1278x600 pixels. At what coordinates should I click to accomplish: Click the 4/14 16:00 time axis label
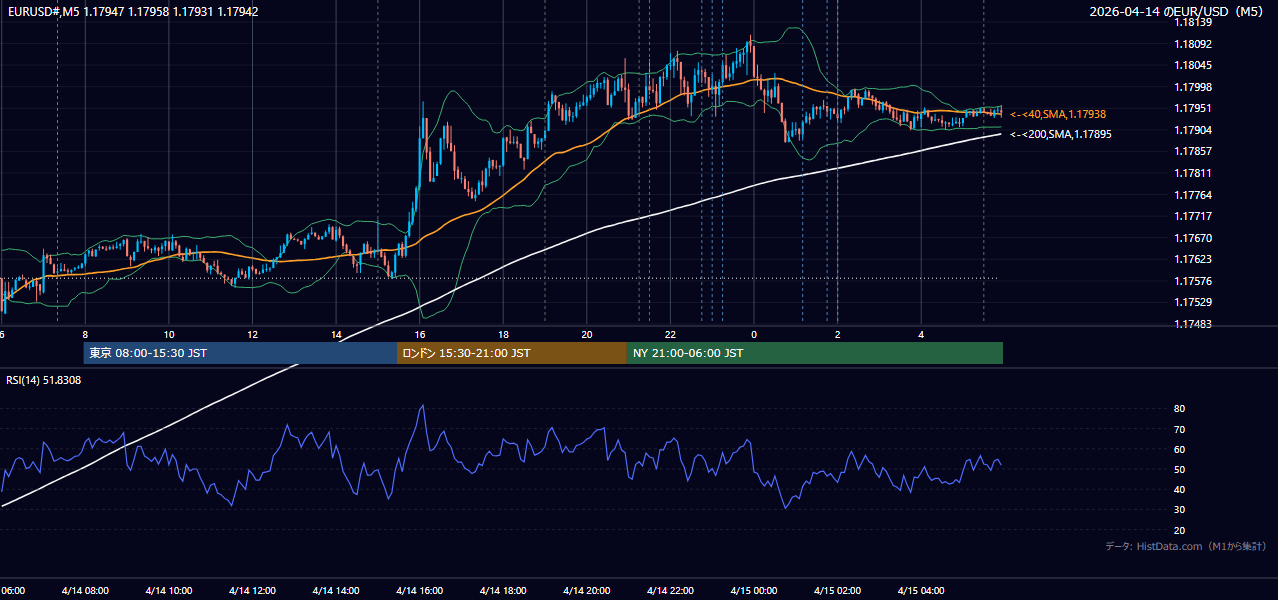[419, 590]
